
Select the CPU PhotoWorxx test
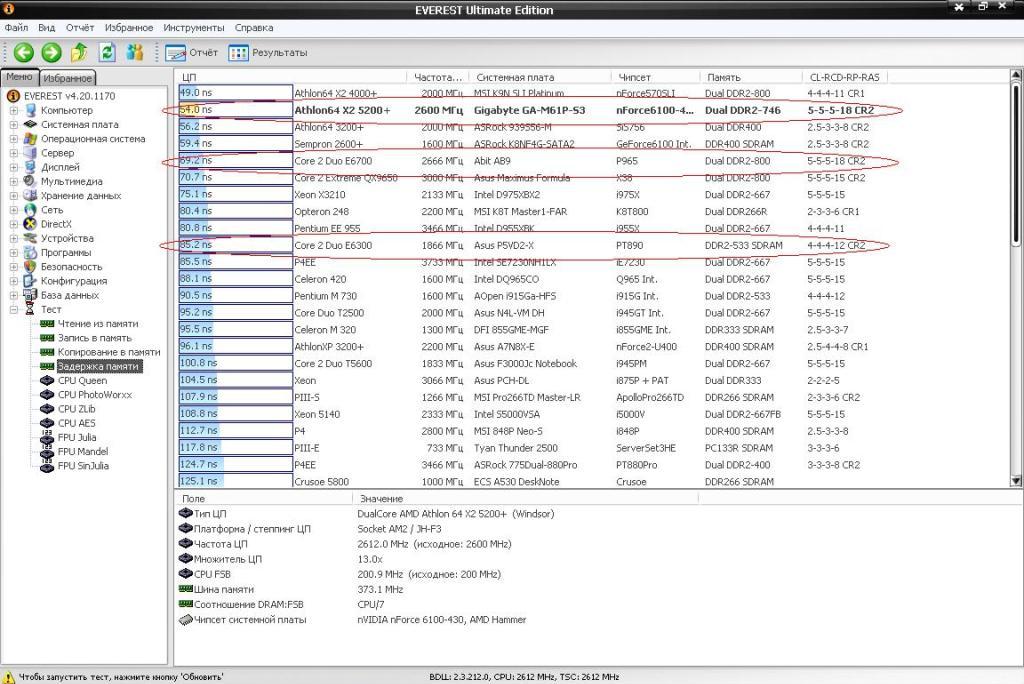point(95,395)
